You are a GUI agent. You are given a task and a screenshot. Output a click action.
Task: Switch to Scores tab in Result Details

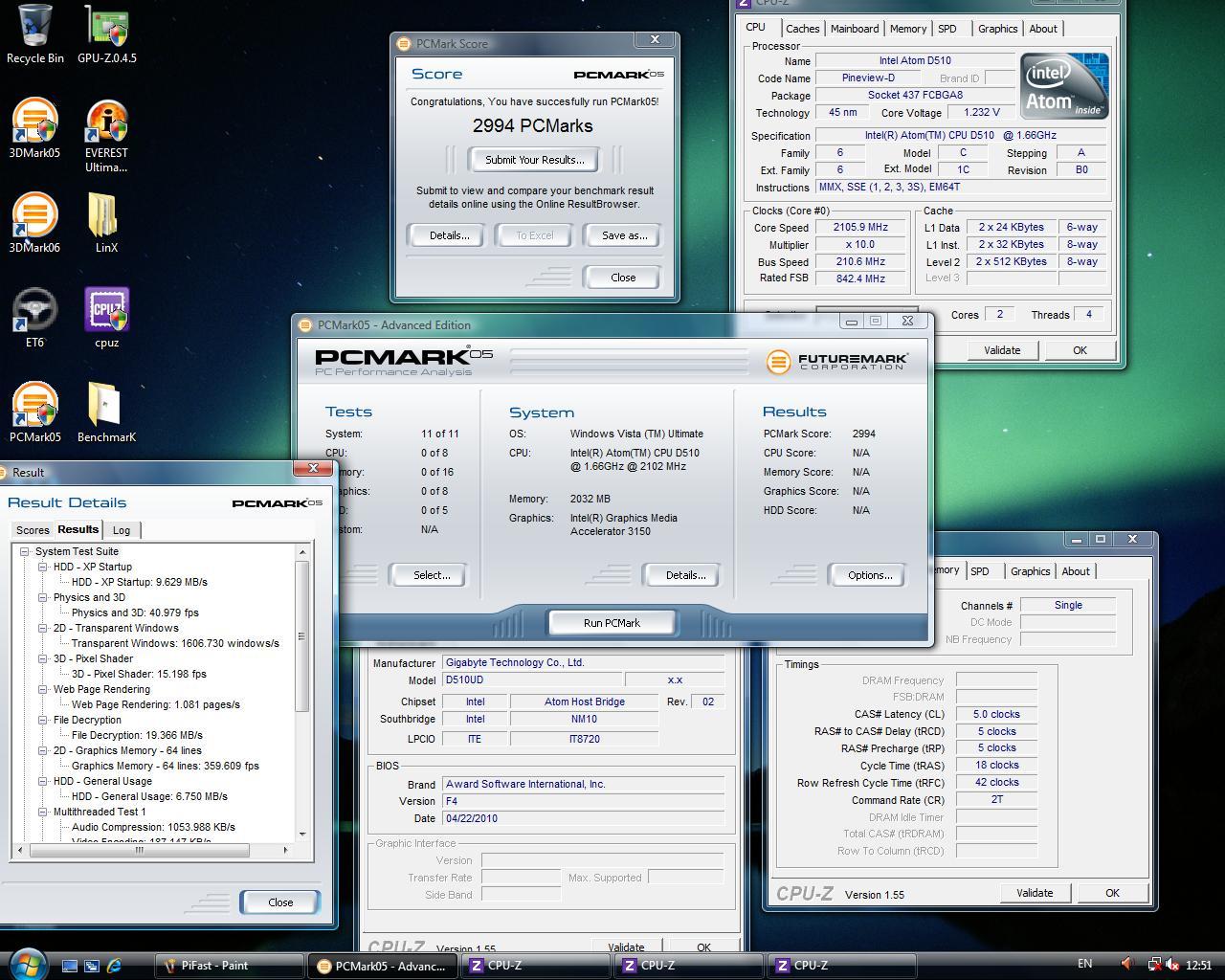point(32,530)
